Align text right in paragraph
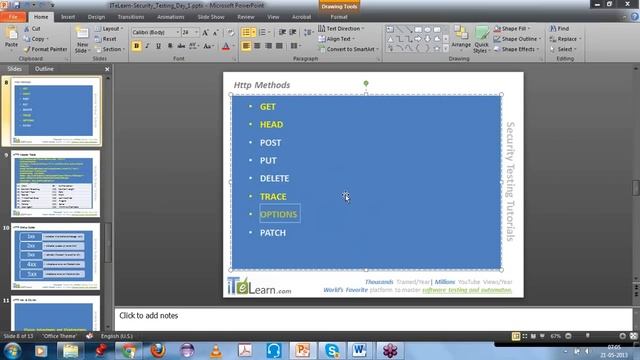 click(268, 46)
